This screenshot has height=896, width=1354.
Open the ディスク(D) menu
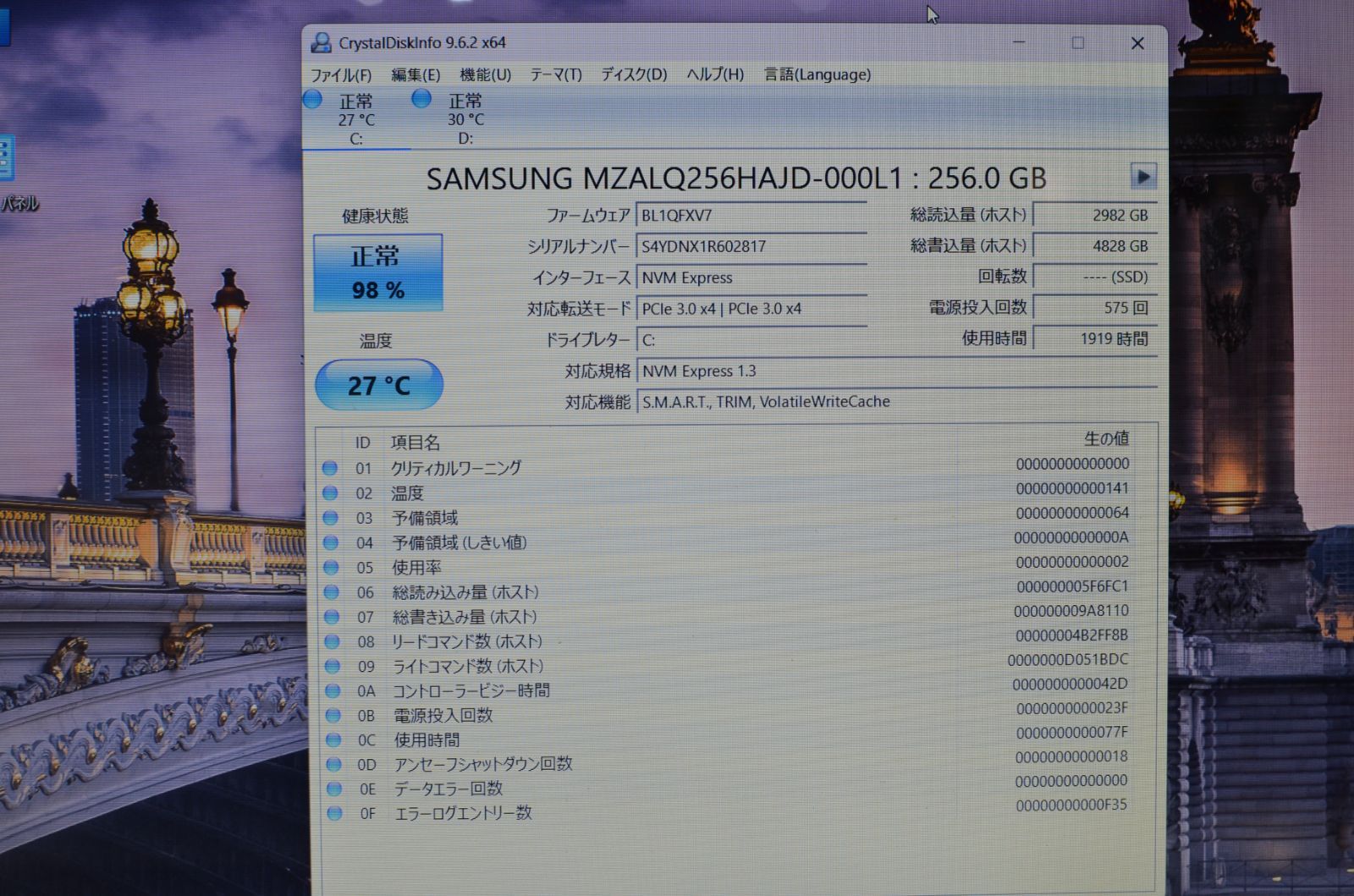pos(634,74)
